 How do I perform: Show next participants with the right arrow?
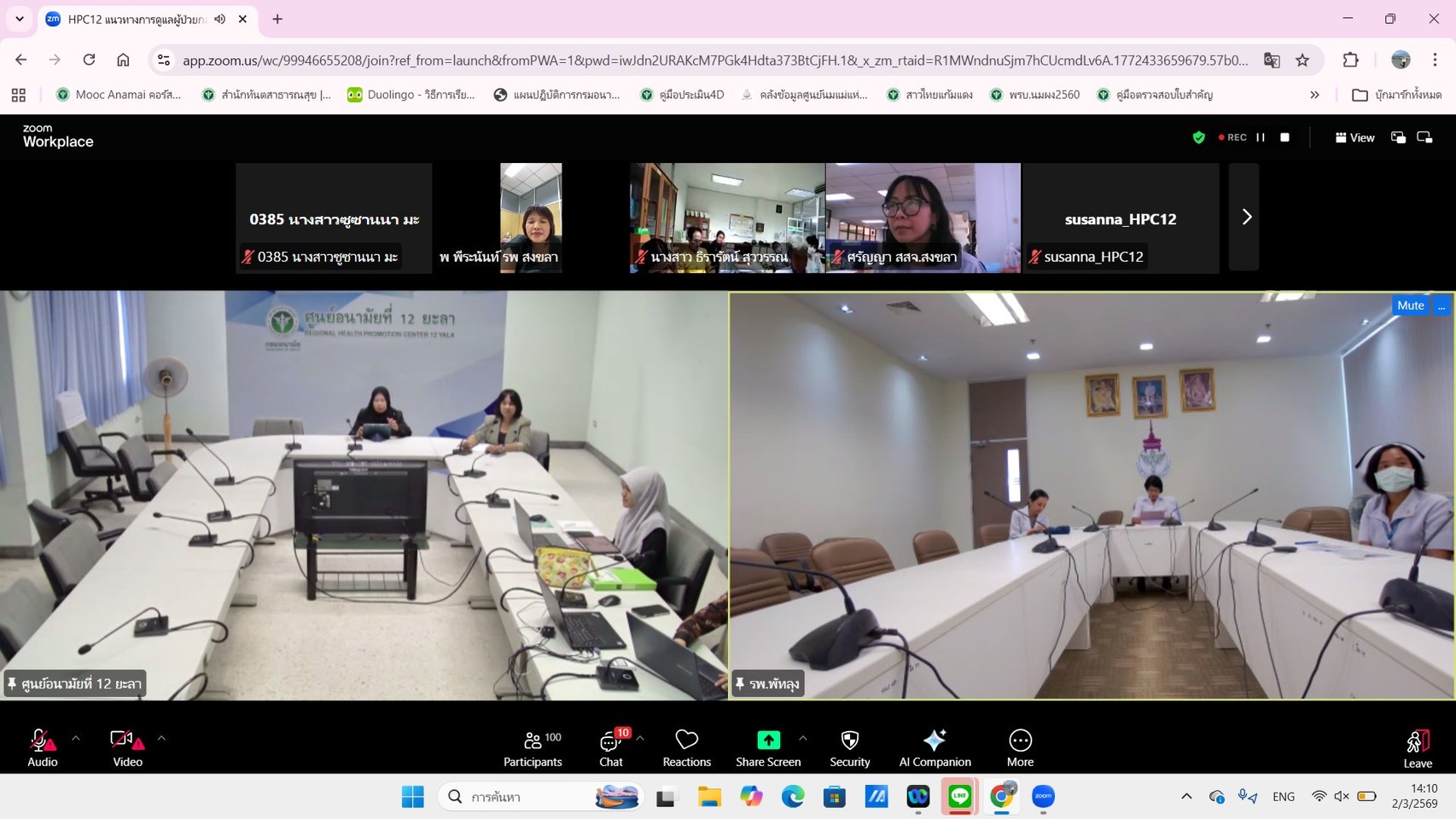[x=1245, y=218]
